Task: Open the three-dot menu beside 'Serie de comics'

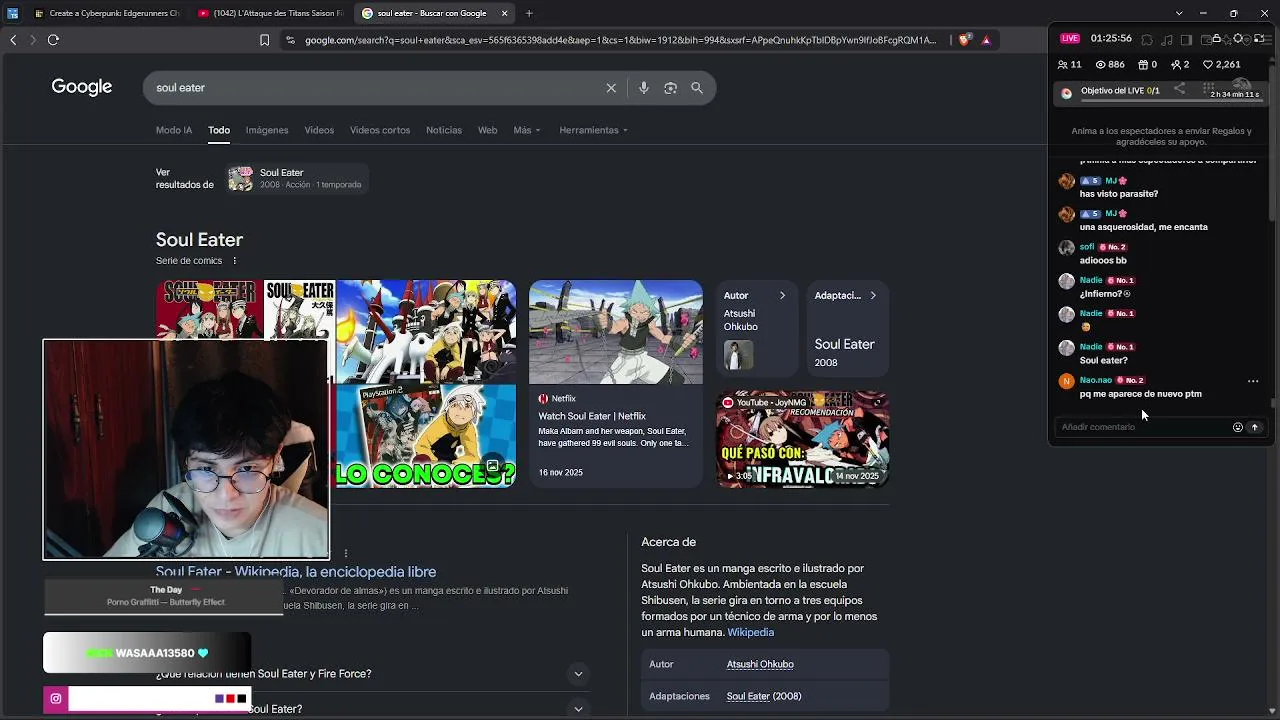Action: pyautogui.click(x=235, y=261)
